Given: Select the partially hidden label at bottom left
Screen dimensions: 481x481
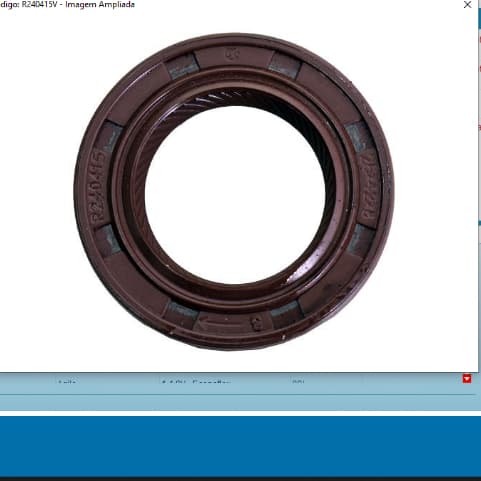Looking at the screenshot, I should click(67, 382).
